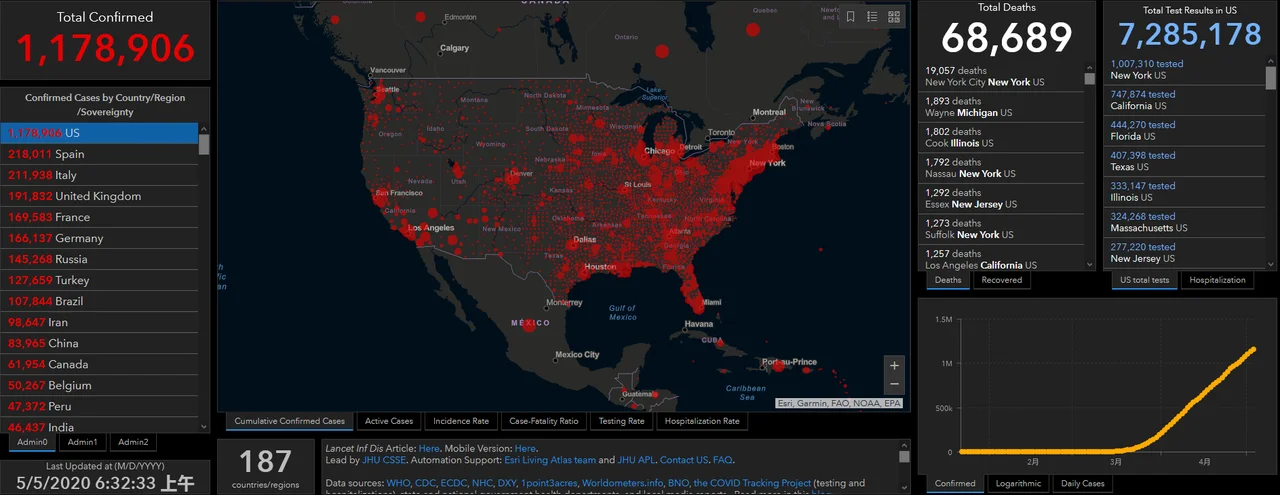Image resolution: width=1280 pixels, height=495 pixels.
Task: Switch to Testing Rate map tab
Action: 622,421
